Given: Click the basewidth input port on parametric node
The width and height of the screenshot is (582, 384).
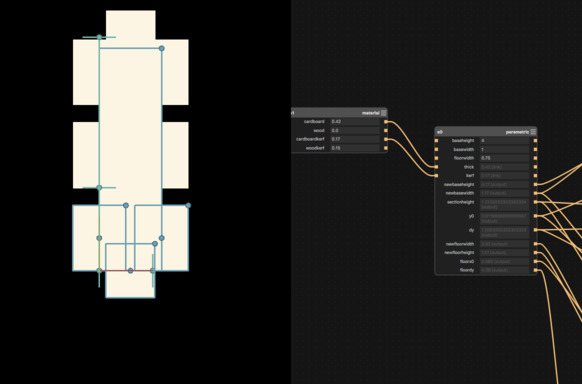Looking at the screenshot, I should tap(436, 150).
